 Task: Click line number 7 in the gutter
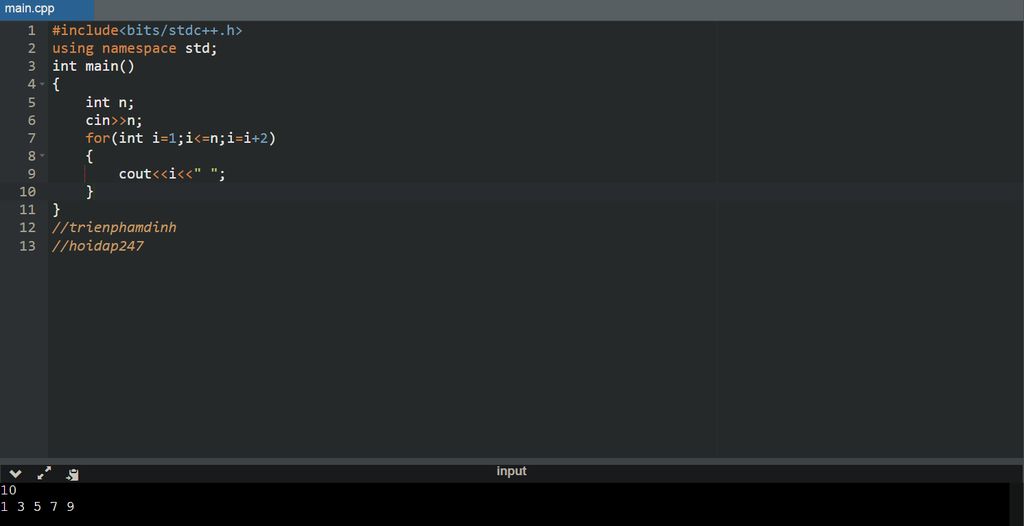31,138
